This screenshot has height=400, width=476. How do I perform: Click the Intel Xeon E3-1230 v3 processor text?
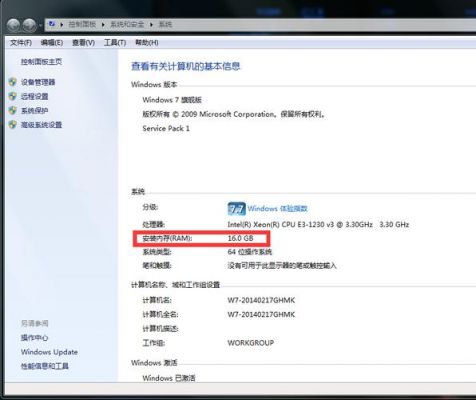click(x=318, y=224)
